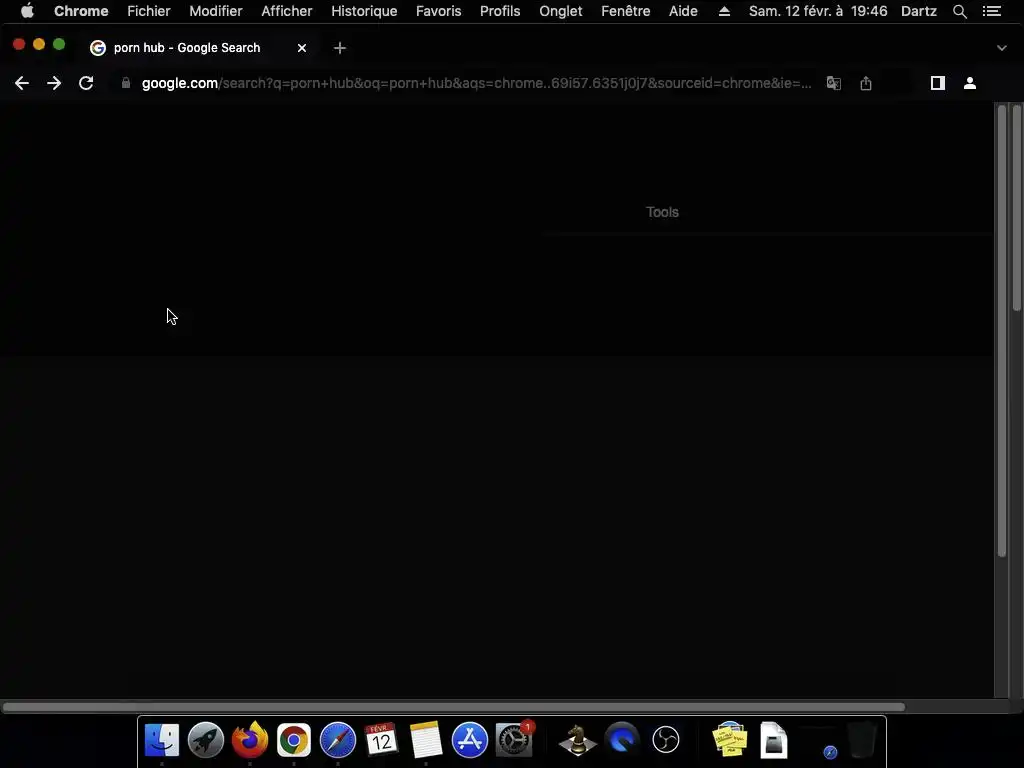Viewport: 1024px width, 768px height.
Task: Open the Historique menu
Action: 364,11
